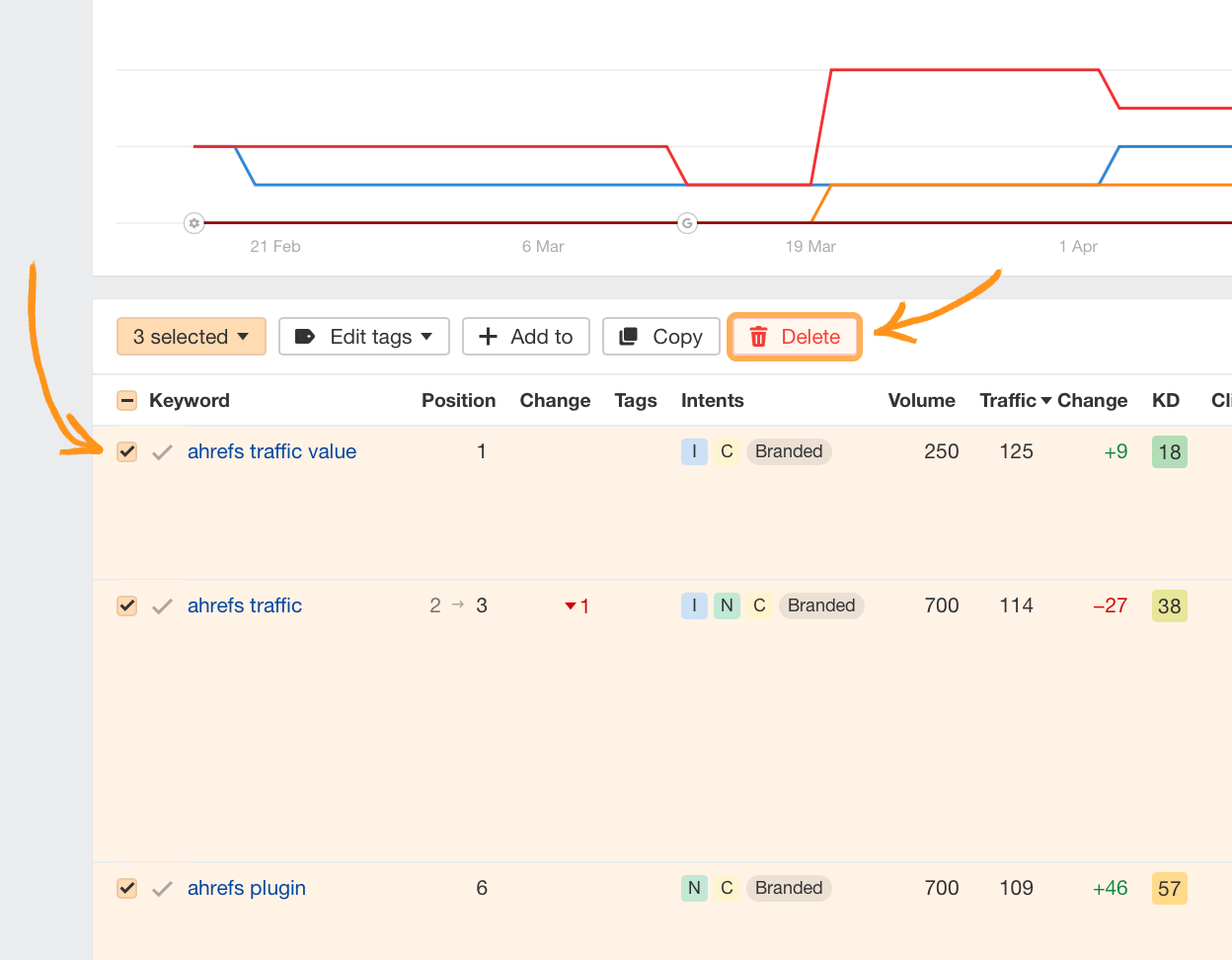Deselect all rows using the header checkbox
Screen dimensions: 1232x960
tap(126, 400)
